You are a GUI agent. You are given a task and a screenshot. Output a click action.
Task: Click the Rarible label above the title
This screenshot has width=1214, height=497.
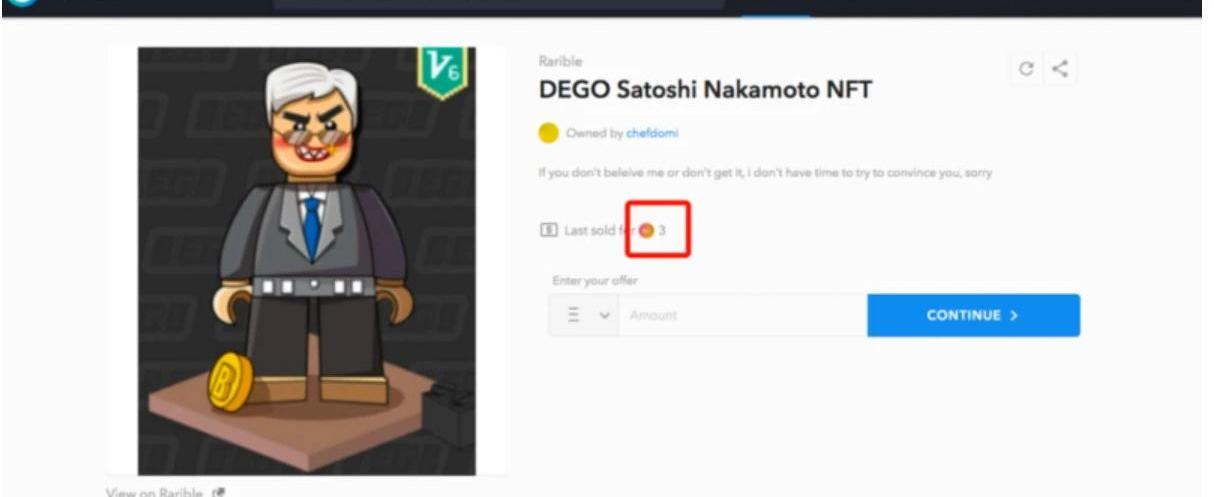560,61
